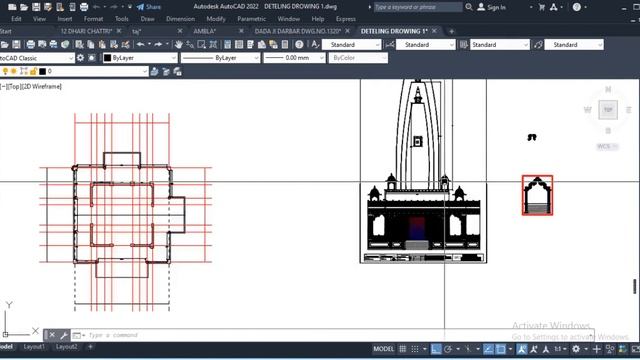Open the ByLayer linetype dropdown
The height and width of the screenshot is (360, 640).
(220, 58)
